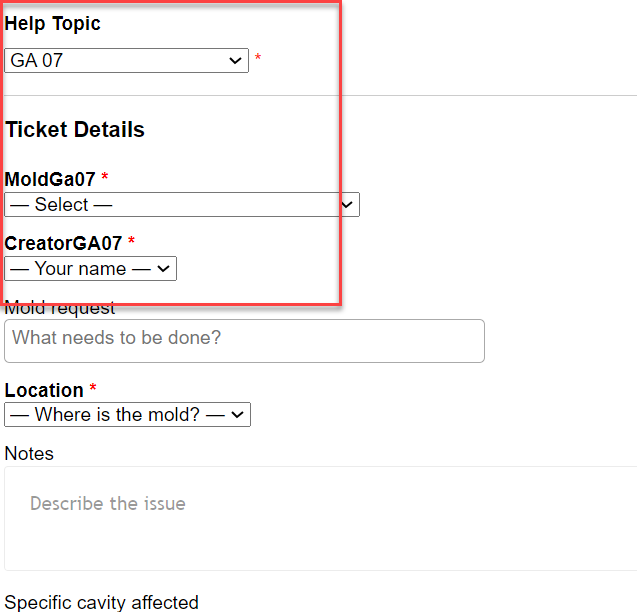Click the Notes label
Screen dimensions: 637x612
29,454
